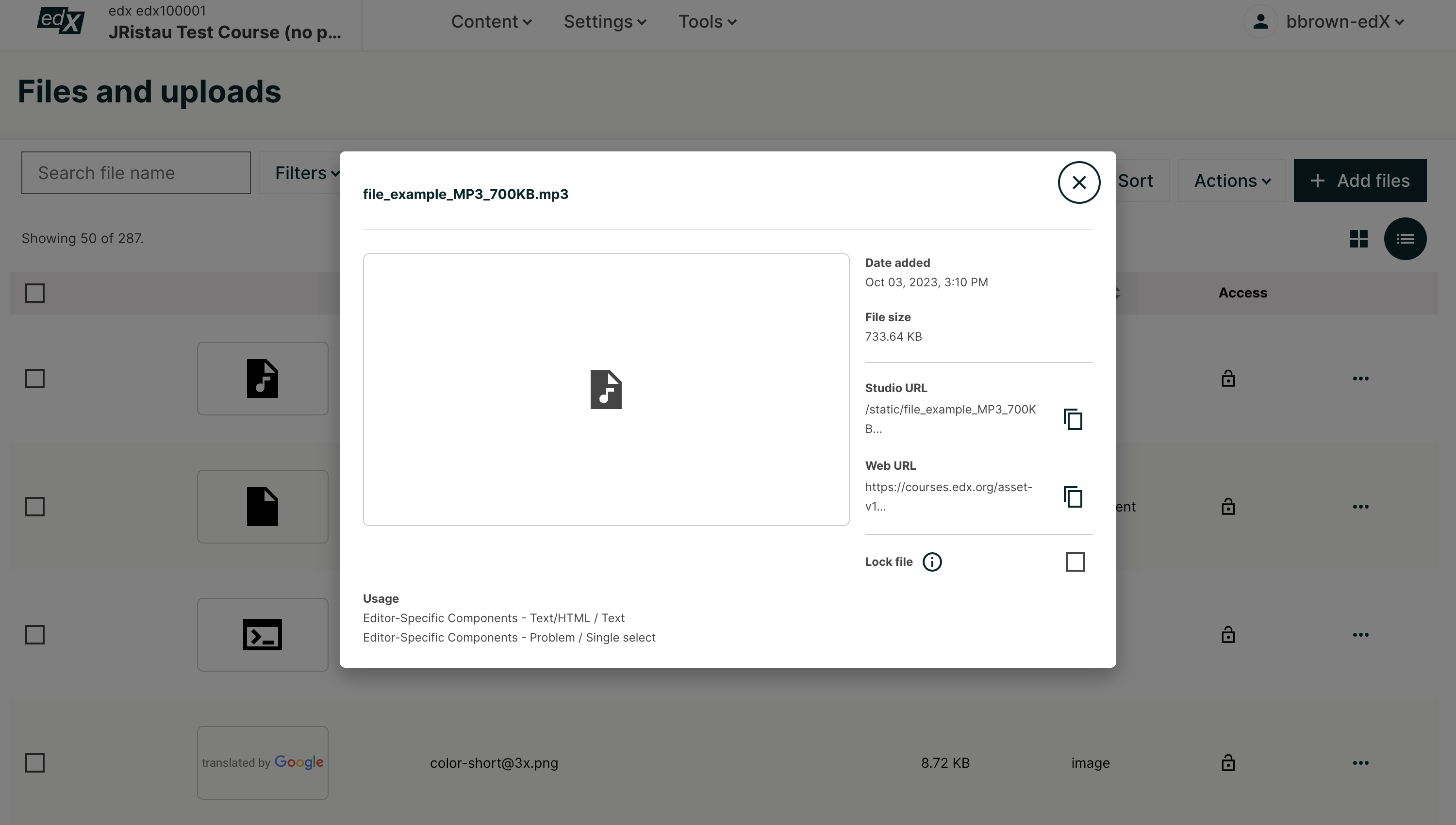Switch to list view of files
1456x825 pixels.
[x=1406, y=239]
